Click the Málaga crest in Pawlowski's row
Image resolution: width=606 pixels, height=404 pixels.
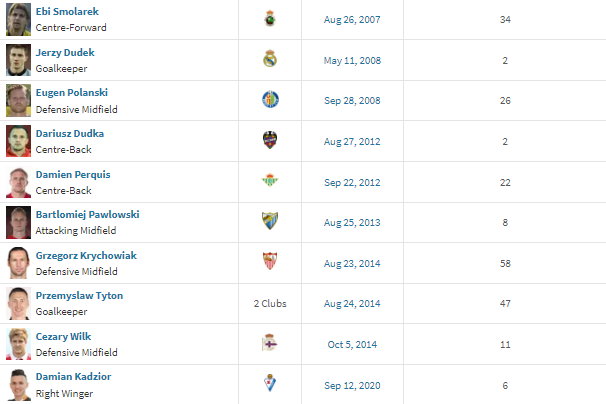[x=270, y=221]
